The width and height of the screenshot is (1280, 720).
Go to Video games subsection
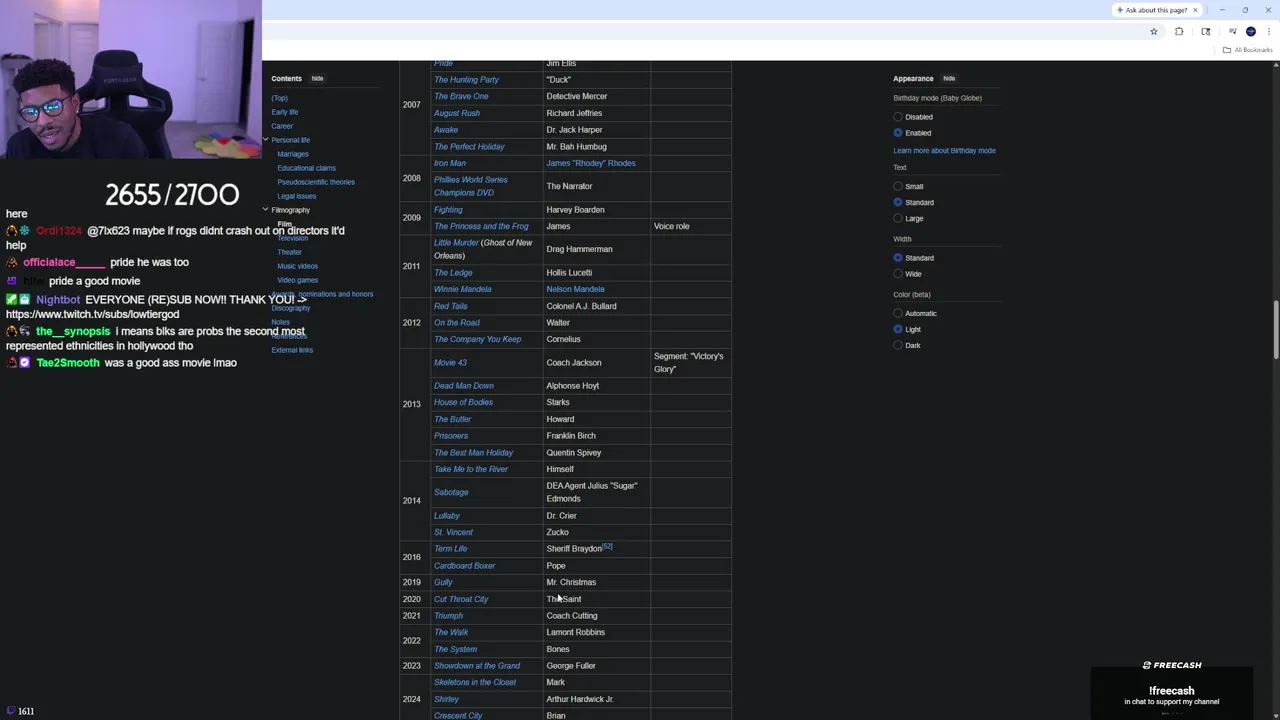tap(297, 280)
